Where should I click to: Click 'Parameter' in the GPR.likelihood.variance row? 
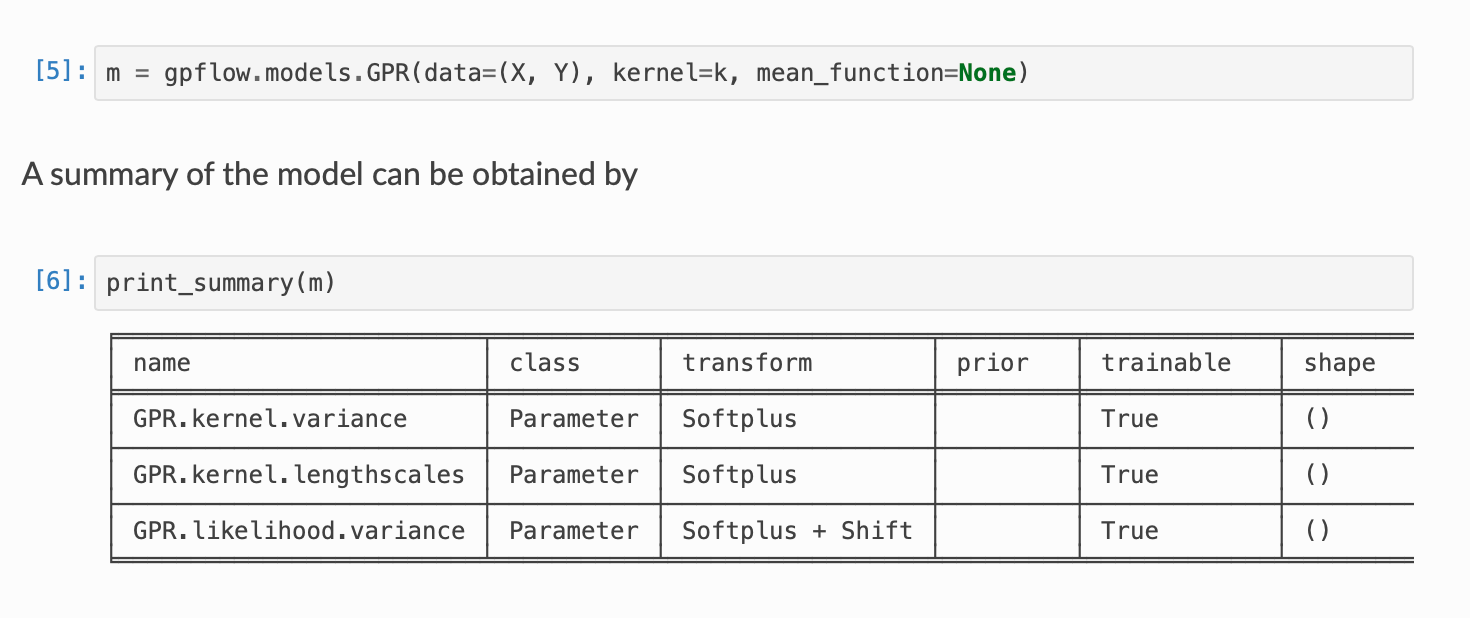573,531
